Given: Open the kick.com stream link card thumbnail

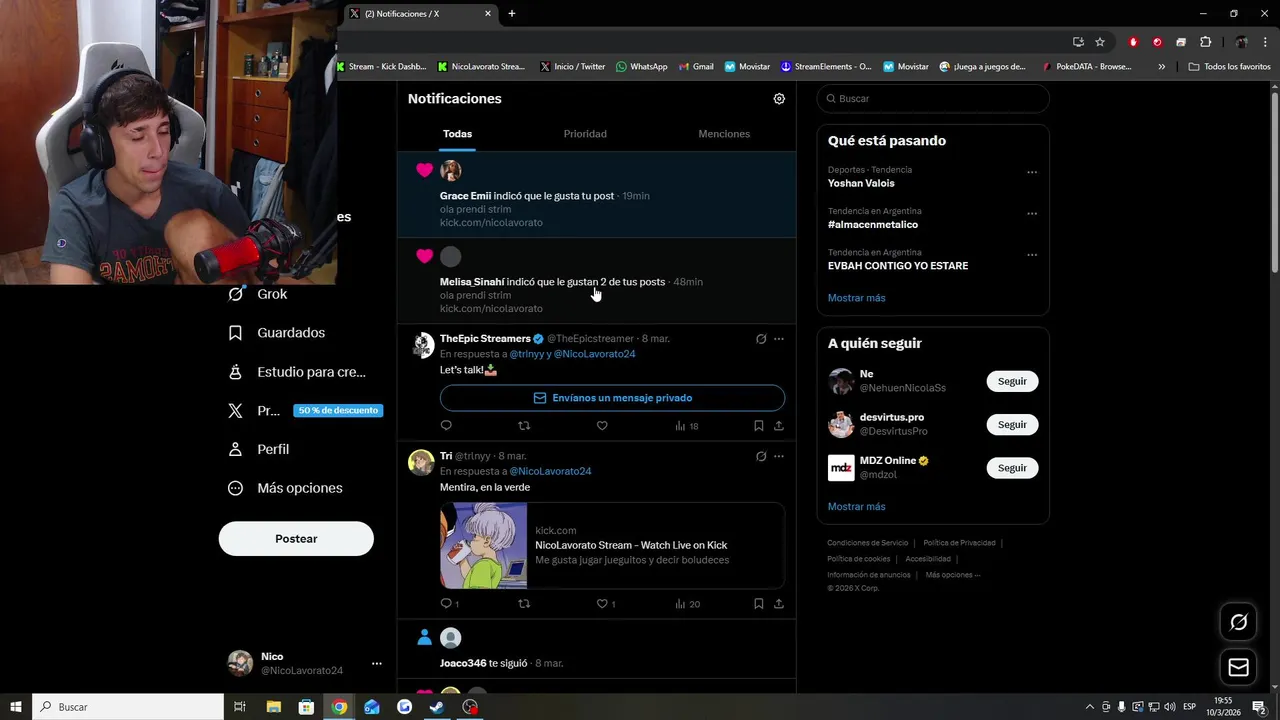Looking at the screenshot, I should click(484, 546).
